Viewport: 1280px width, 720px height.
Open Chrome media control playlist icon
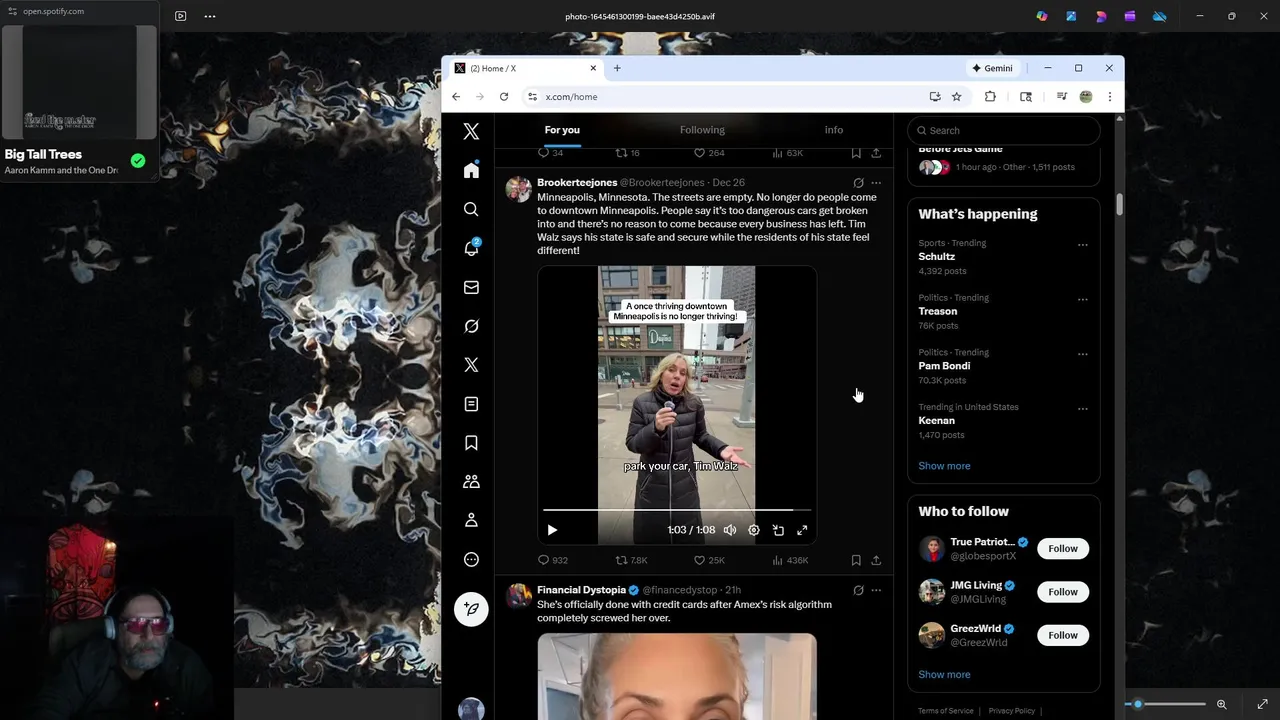(1061, 97)
